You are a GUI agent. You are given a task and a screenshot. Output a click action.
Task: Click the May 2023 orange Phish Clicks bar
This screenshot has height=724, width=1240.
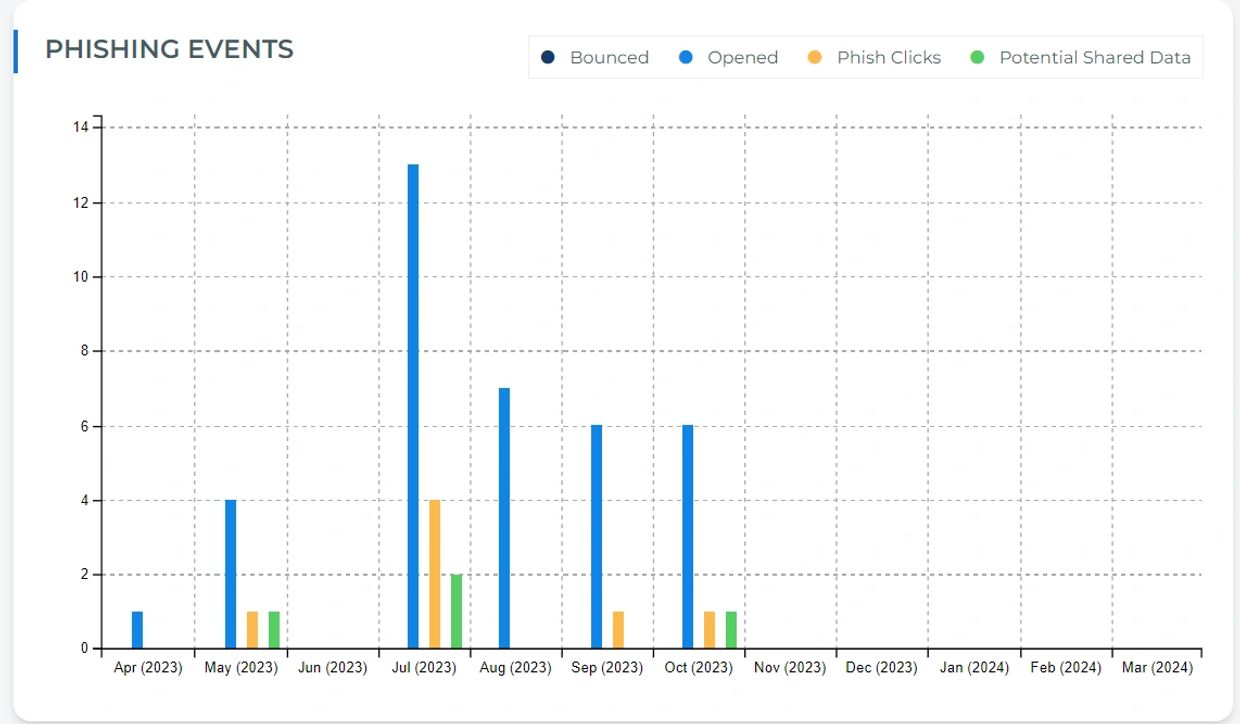pyautogui.click(x=252, y=630)
